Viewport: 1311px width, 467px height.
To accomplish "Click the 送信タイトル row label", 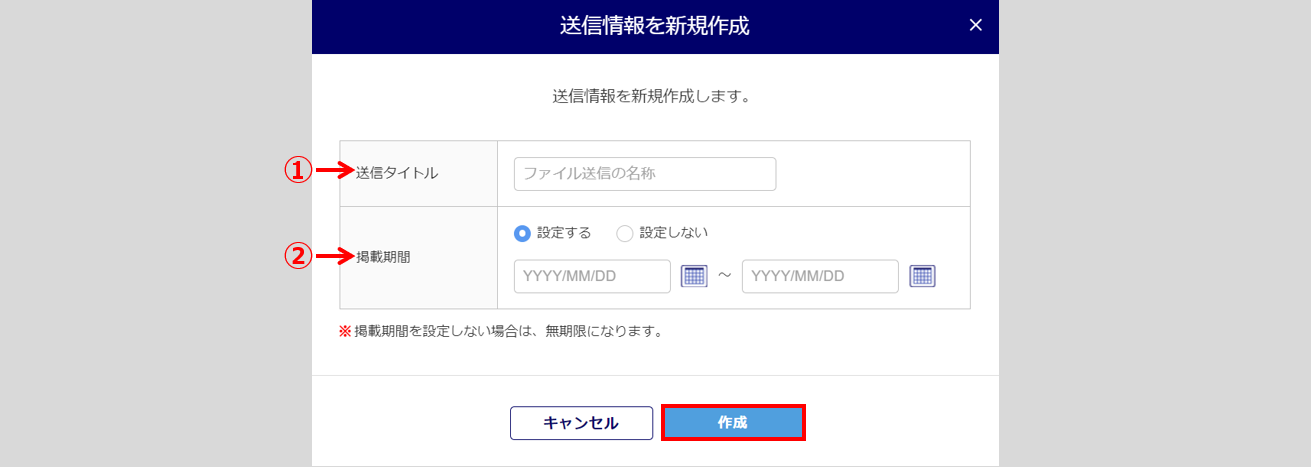I will pyautogui.click(x=397, y=173).
